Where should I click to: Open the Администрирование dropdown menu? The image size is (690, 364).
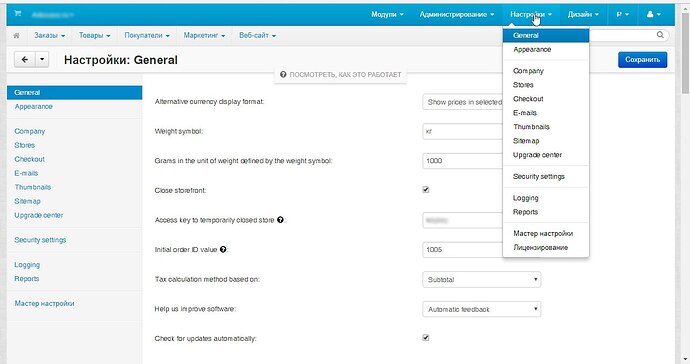457,14
